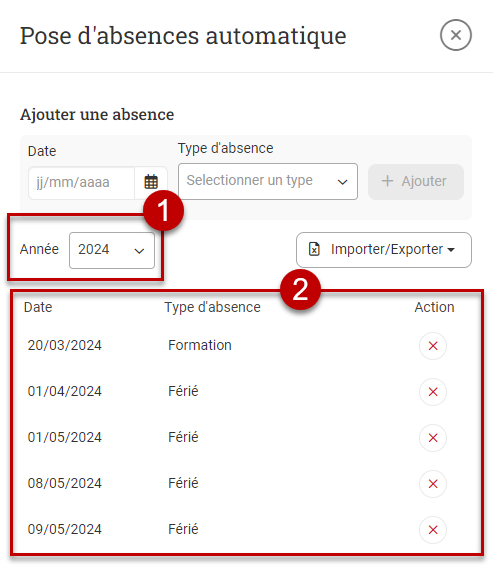The width and height of the screenshot is (493, 567).
Task: Click the Action column header
Action: point(434,307)
